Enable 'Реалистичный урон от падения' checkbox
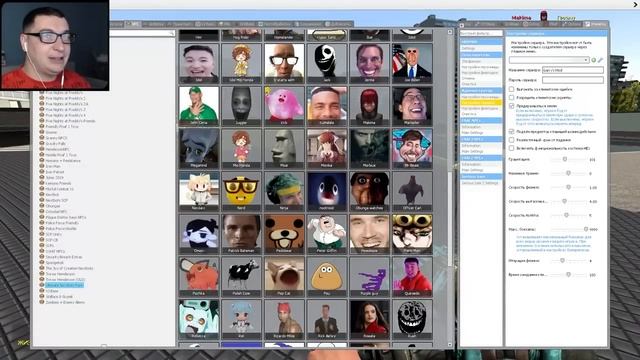The height and width of the screenshot is (360, 640). [x=511, y=140]
